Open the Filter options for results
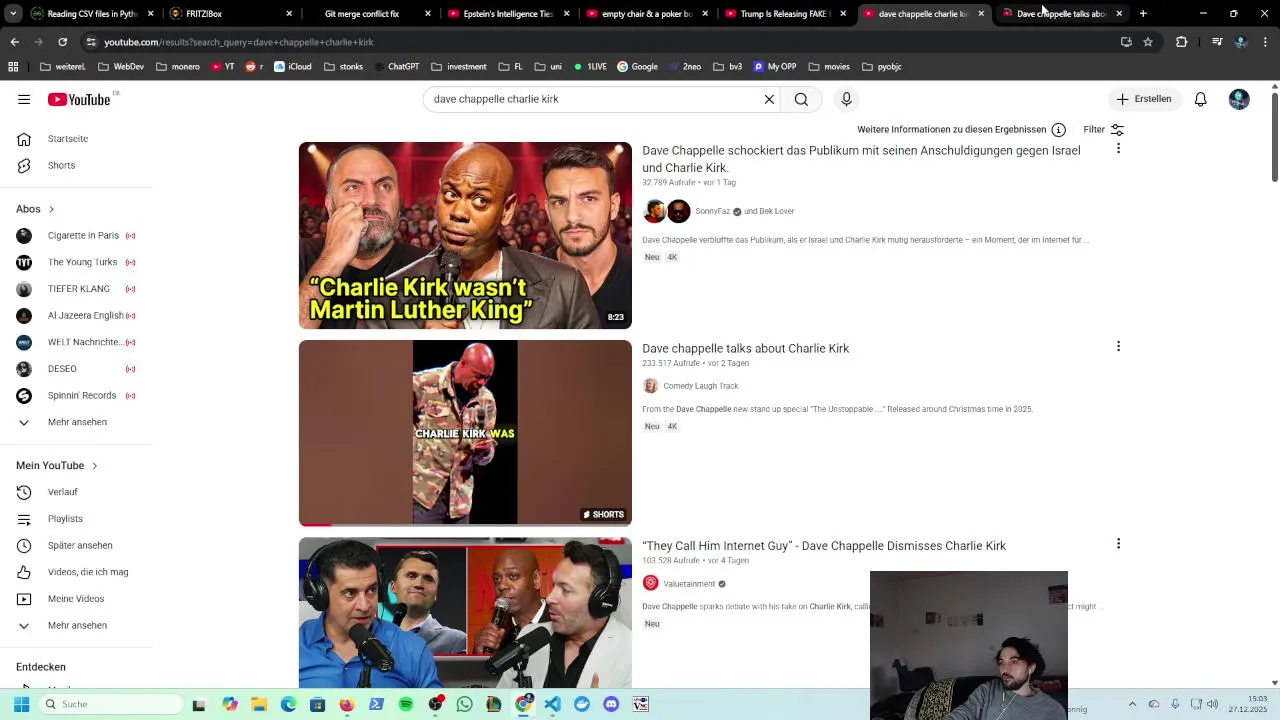This screenshot has height=720, width=1280. point(1104,130)
